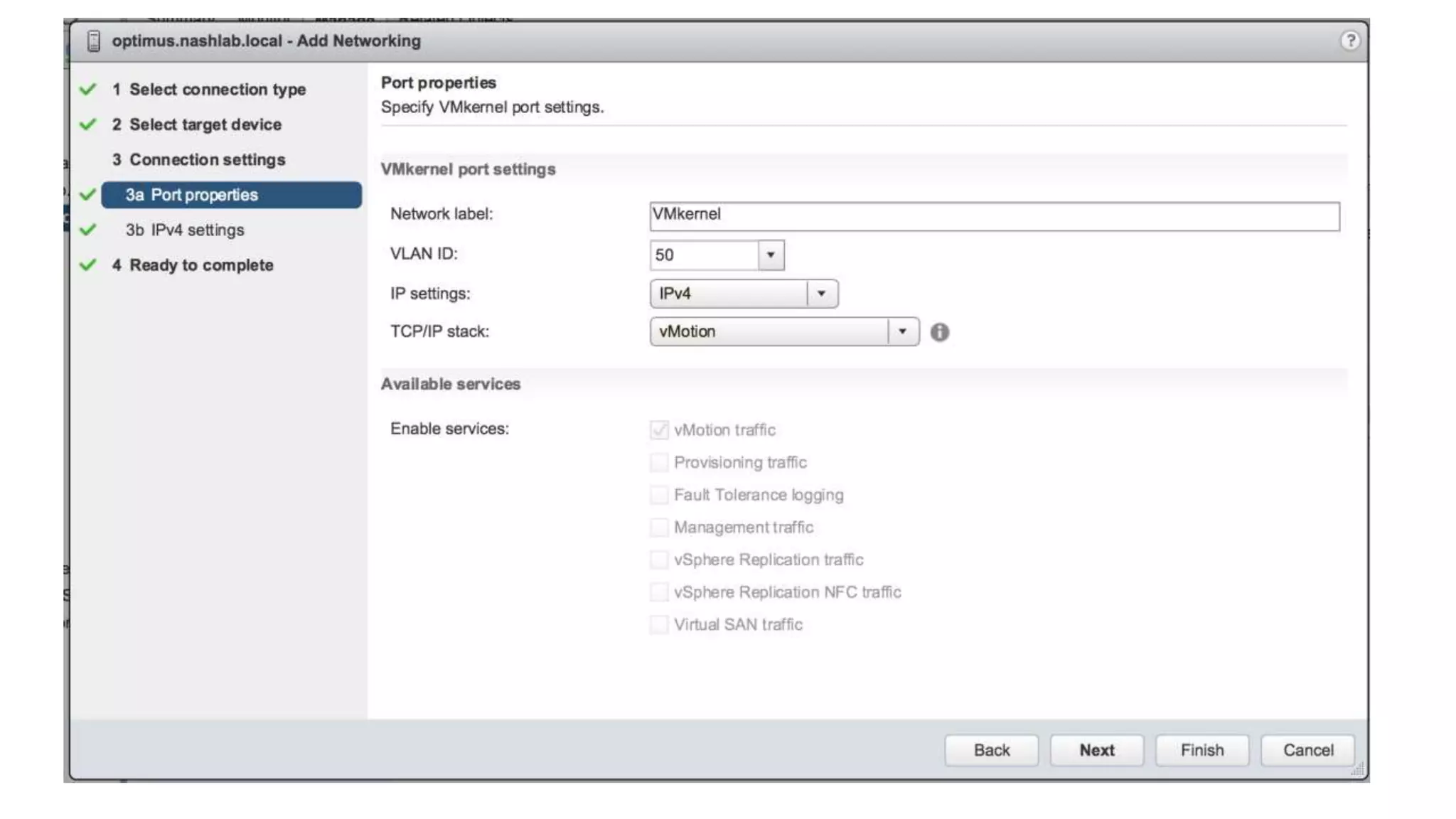The width and height of the screenshot is (1456, 819).
Task: Expand the IP settings IPv4 dropdown
Action: [x=821, y=294]
